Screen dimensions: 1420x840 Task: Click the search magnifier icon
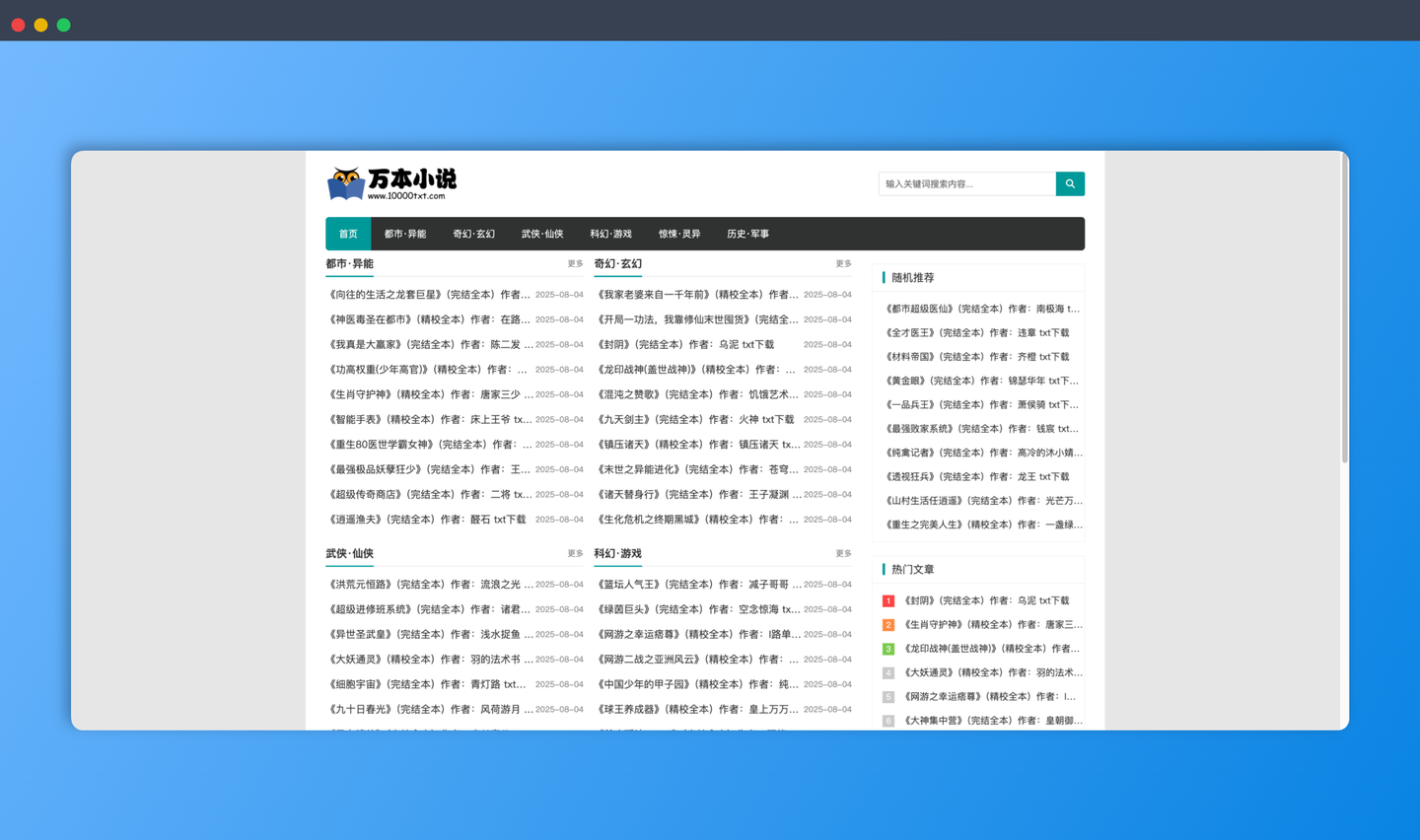pos(1069,183)
